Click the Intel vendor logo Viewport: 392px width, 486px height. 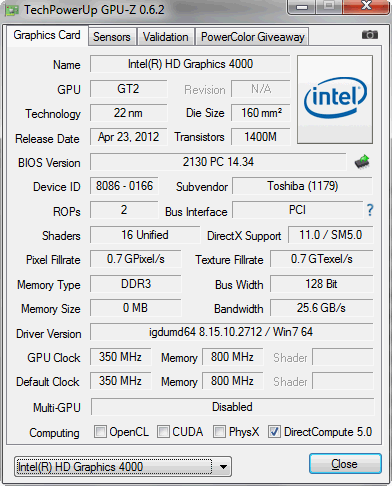[x=335, y=99]
